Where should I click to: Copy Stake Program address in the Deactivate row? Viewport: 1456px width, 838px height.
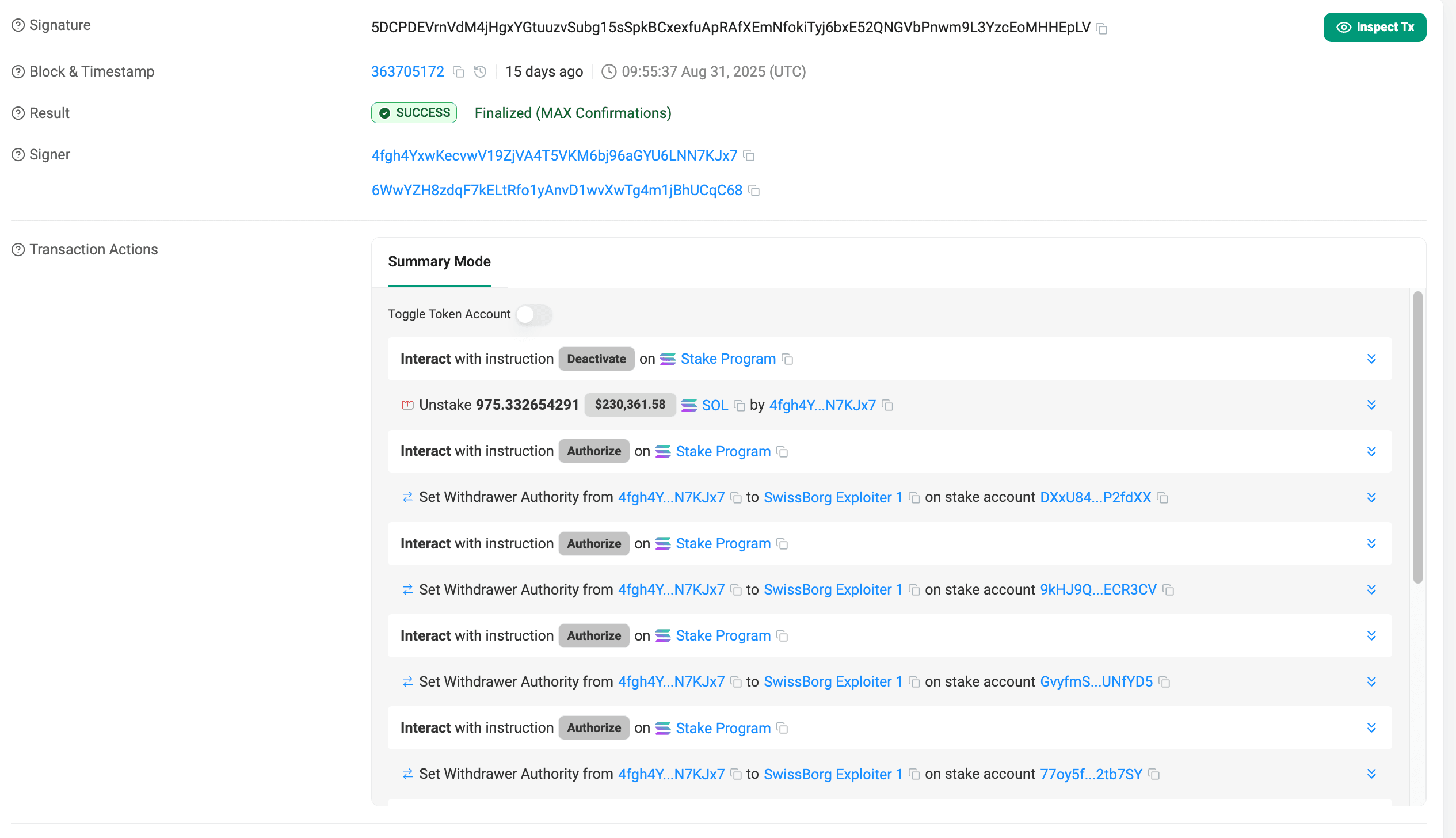[x=788, y=359]
